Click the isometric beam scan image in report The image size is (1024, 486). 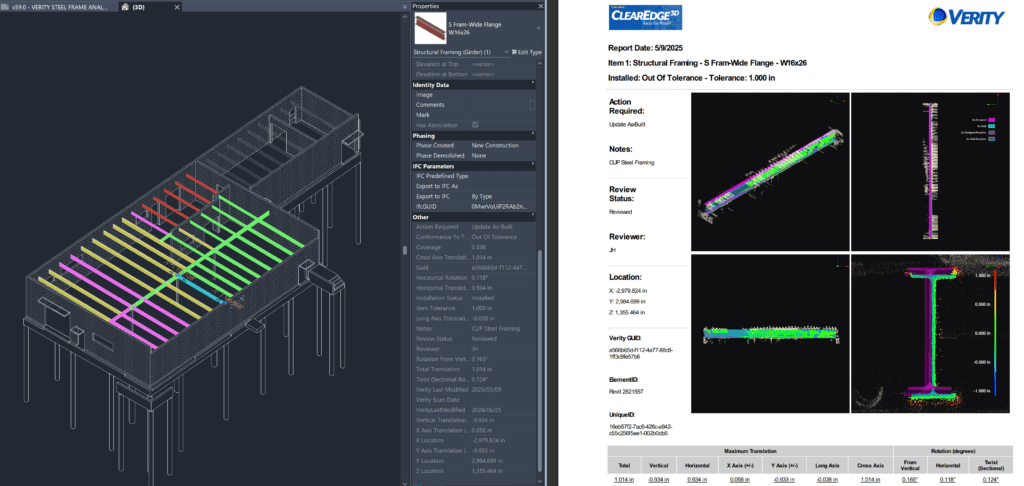tap(769, 172)
